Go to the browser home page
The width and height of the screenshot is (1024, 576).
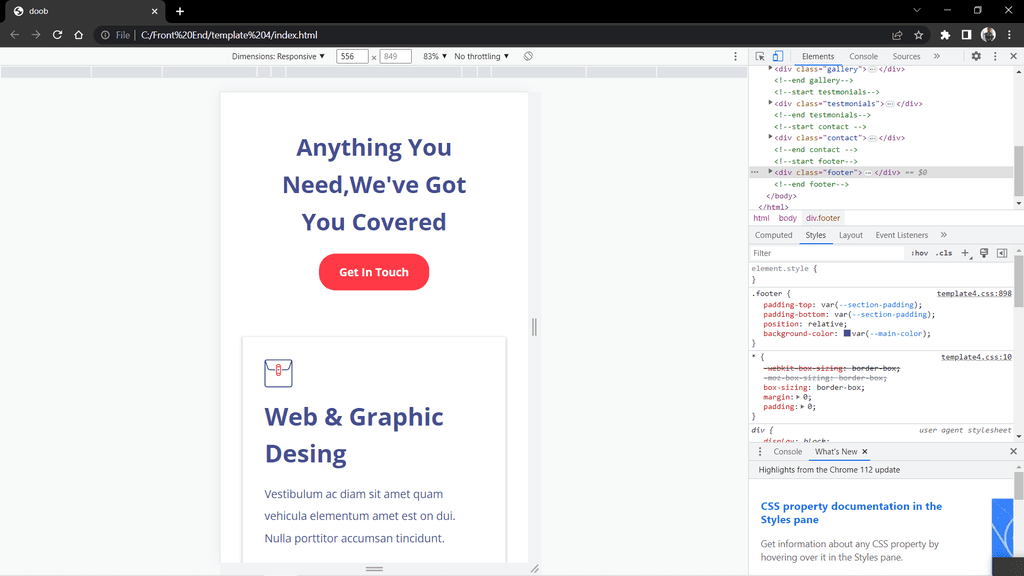click(79, 35)
